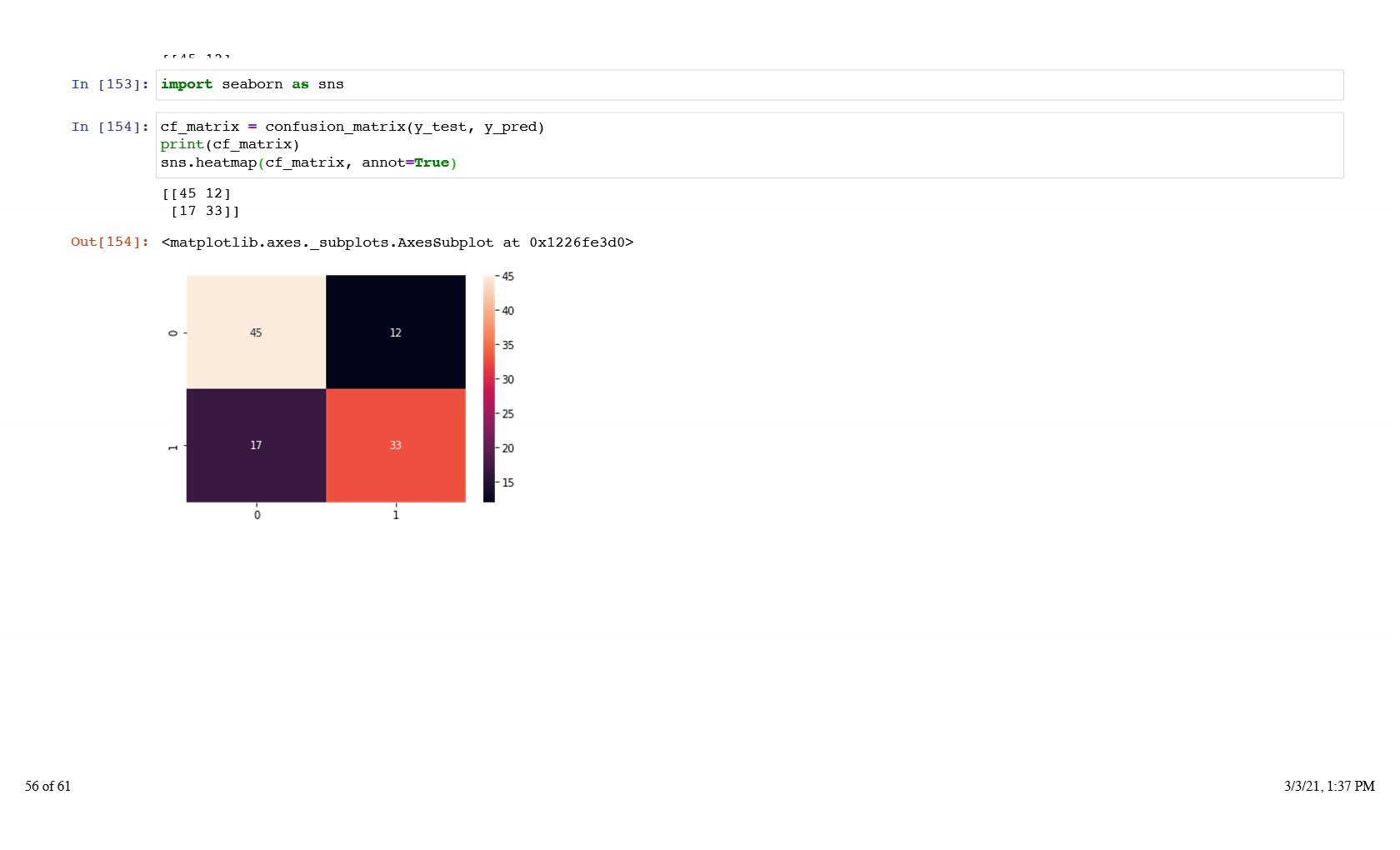Click the printed "[[45 12]" matrix row
Image resolution: width=1400 pixels, height=850 pixels.
pos(197,193)
